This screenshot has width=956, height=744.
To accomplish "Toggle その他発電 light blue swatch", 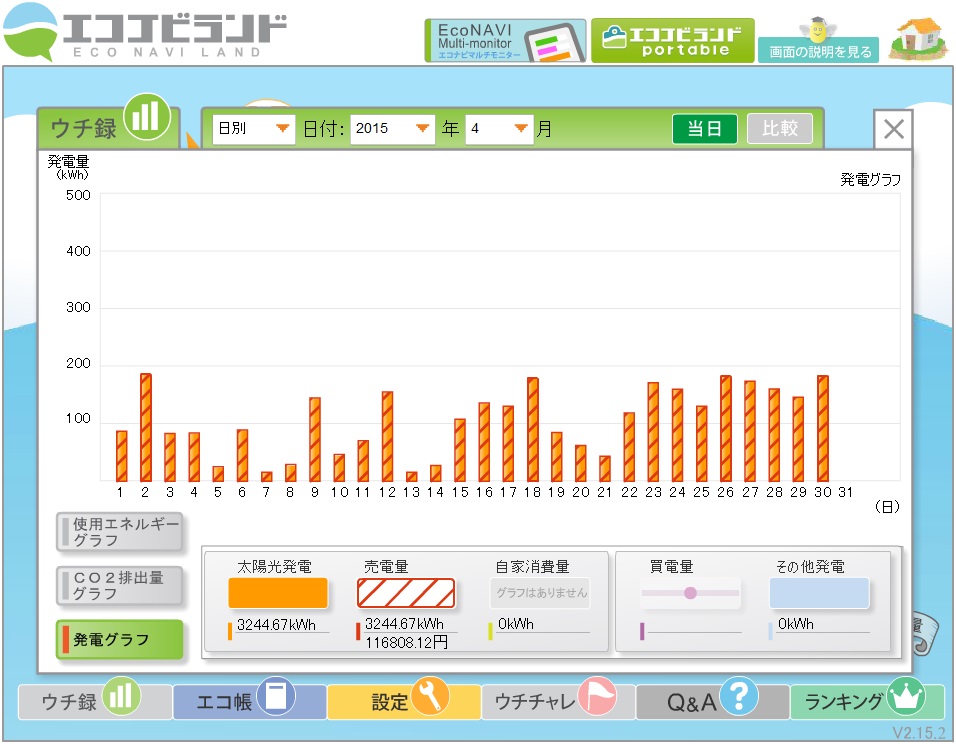I will pos(819,593).
